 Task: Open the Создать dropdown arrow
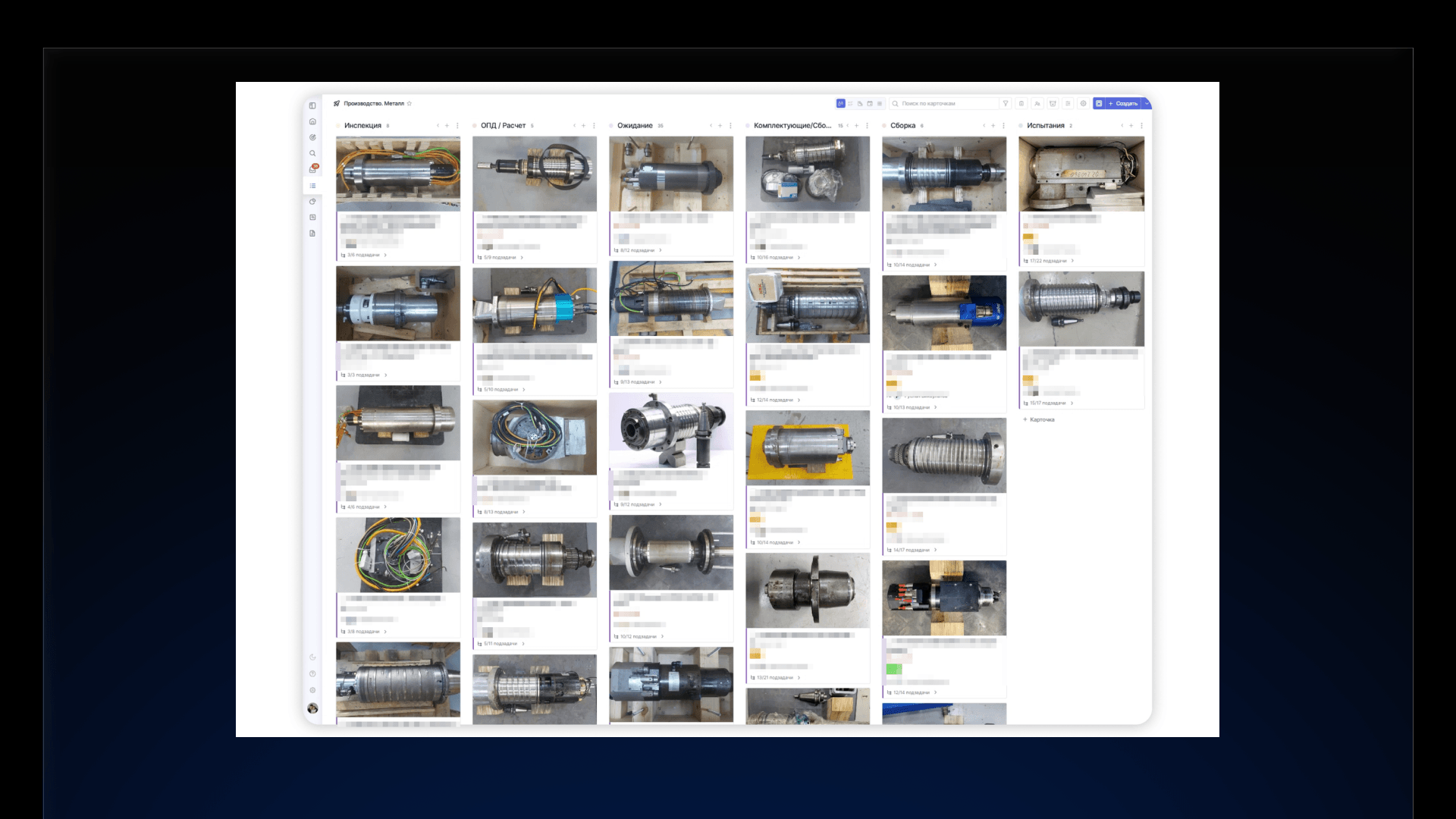coord(1147,103)
